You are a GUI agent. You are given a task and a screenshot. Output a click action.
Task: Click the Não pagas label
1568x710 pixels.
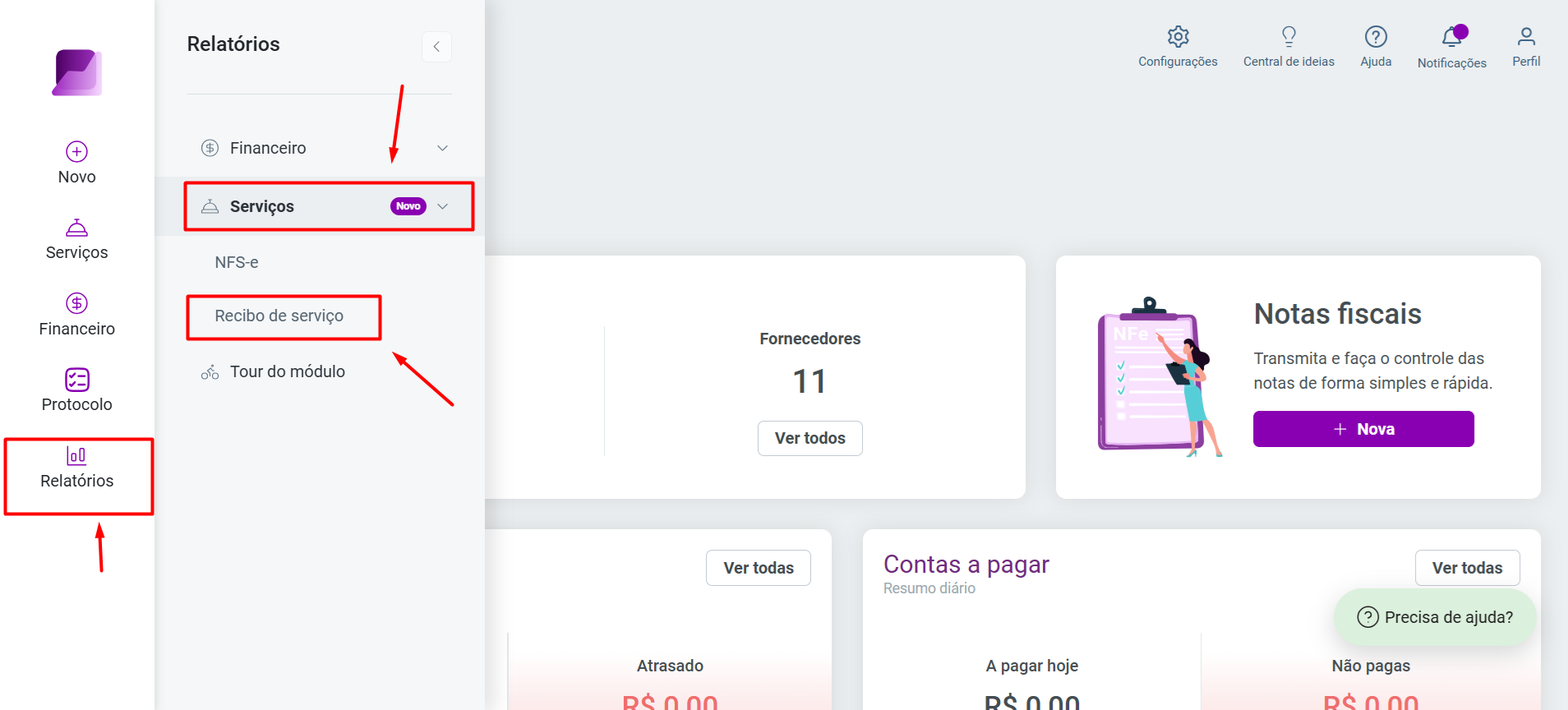pos(1371,666)
